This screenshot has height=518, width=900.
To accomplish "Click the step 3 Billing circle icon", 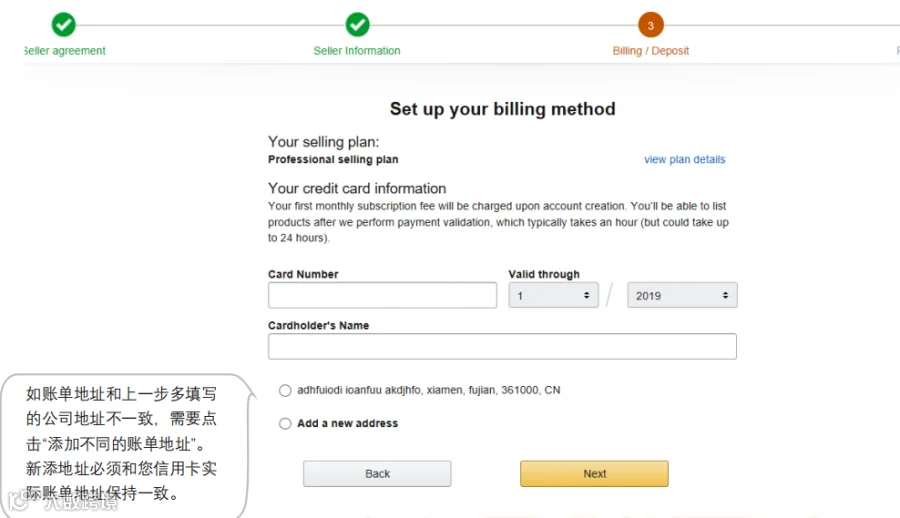I will [x=650, y=25].
